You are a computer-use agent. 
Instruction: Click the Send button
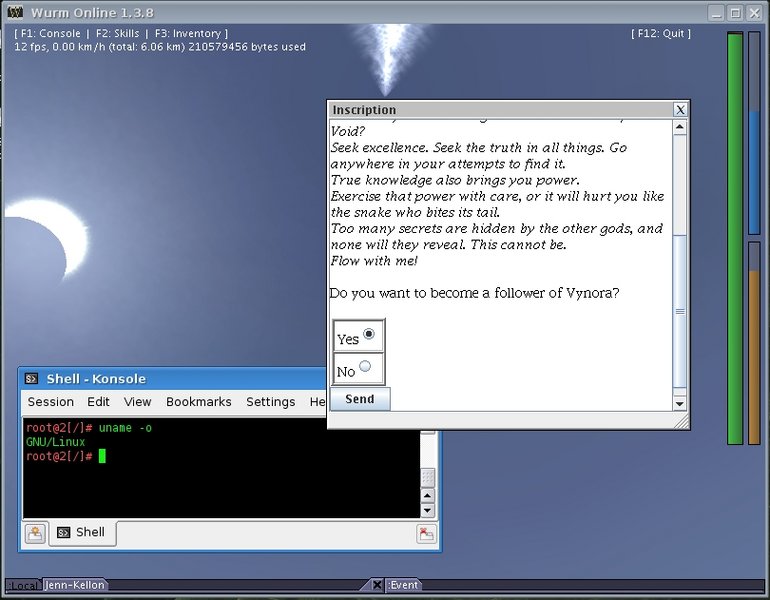pyautogui.click(x=360, y=399)
